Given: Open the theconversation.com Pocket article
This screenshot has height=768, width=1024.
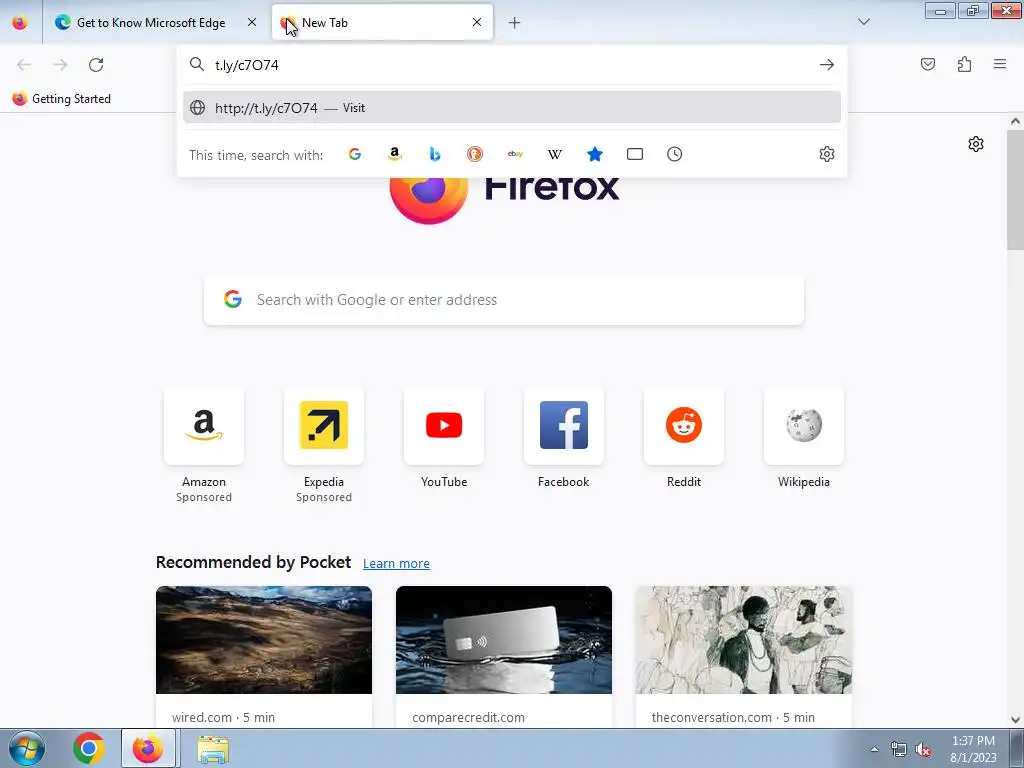Looking at the screenshot, I should [x=744, y=656].
